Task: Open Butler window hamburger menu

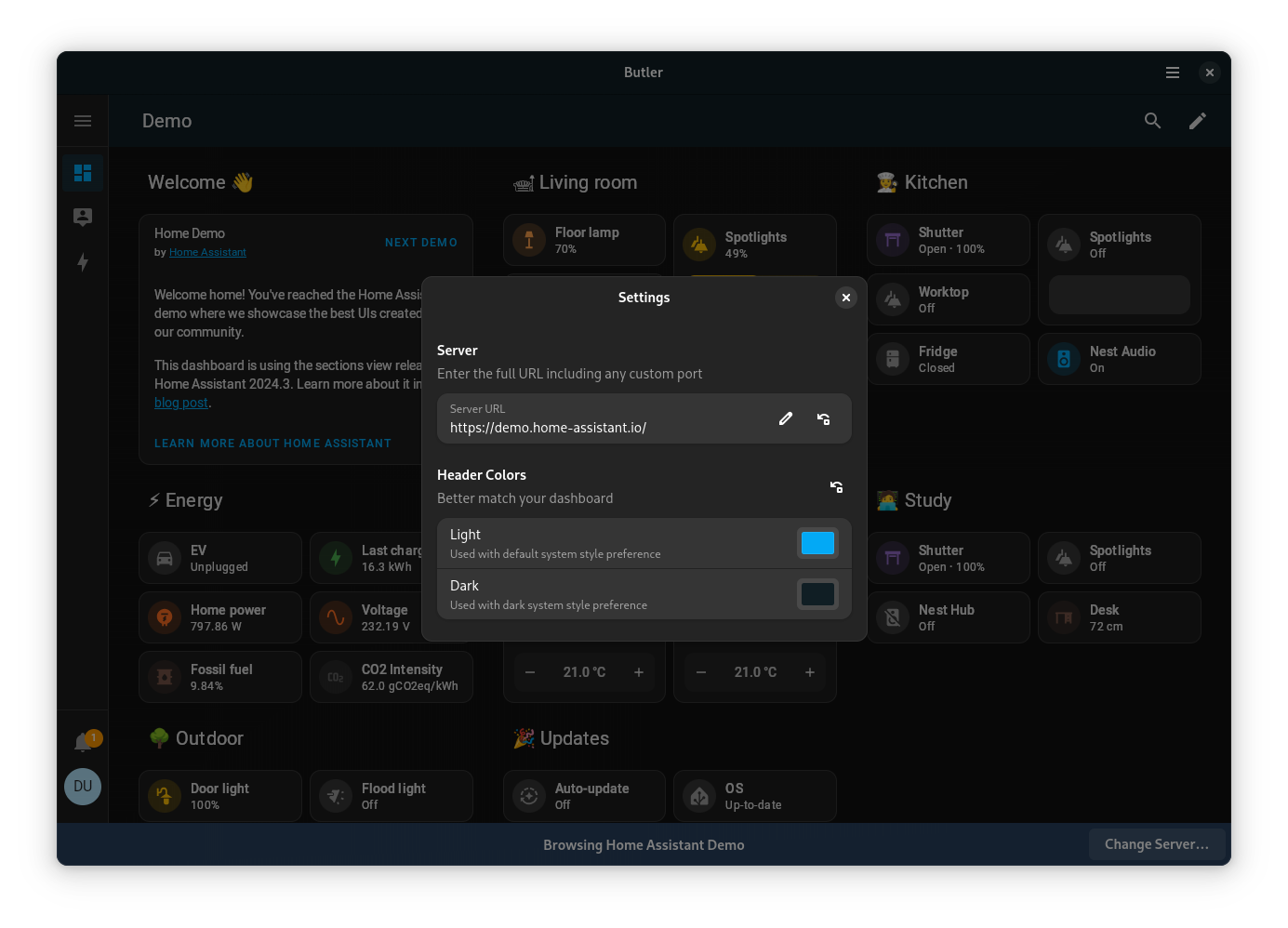Action: pyautogui.click(x=1173, y=73)
